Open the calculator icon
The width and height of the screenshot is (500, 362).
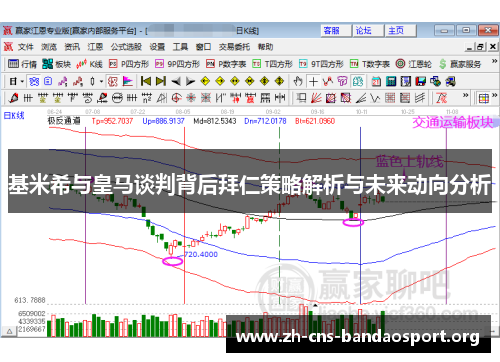pyautogui.click(x=391, y=81)
